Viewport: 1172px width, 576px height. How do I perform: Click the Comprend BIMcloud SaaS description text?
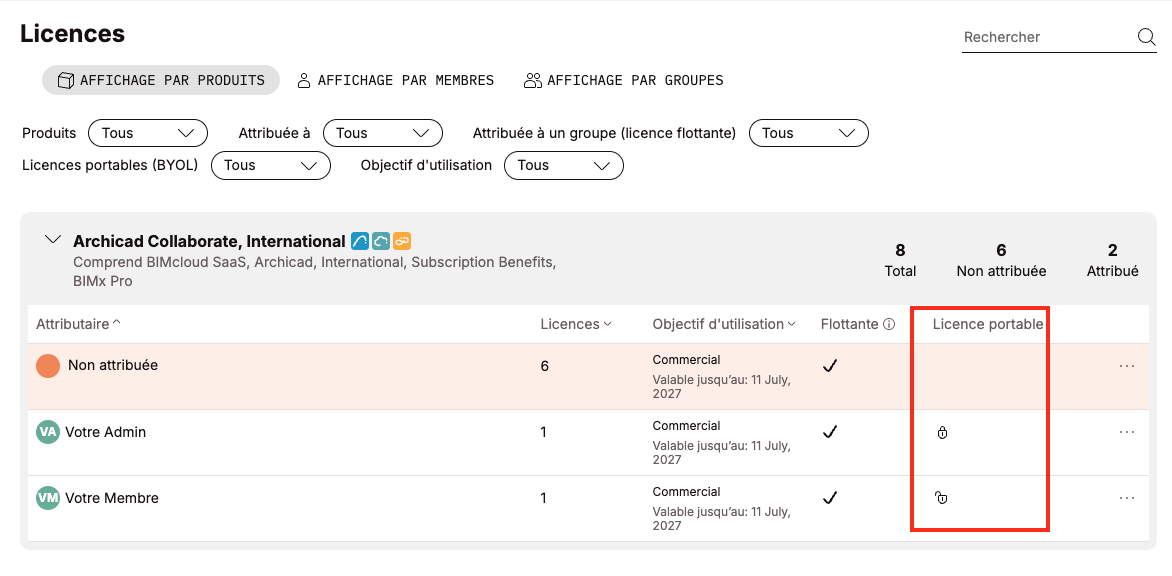[x=314, y=272]
